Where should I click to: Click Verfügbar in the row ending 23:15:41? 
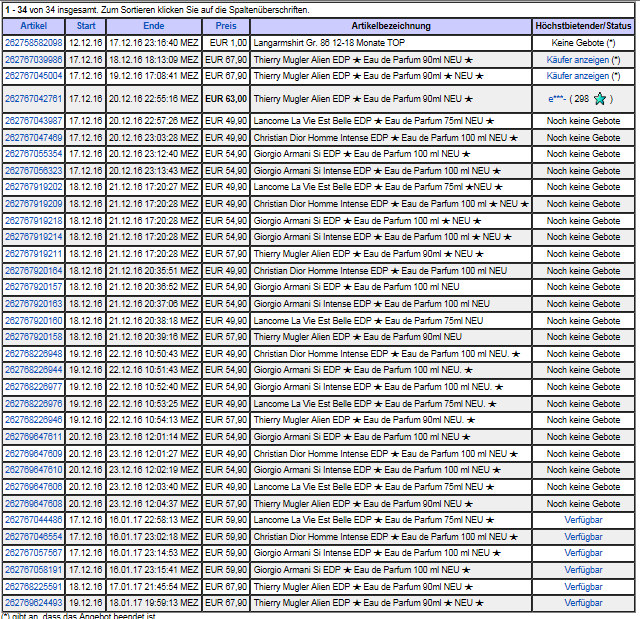(x=583, y=570)
